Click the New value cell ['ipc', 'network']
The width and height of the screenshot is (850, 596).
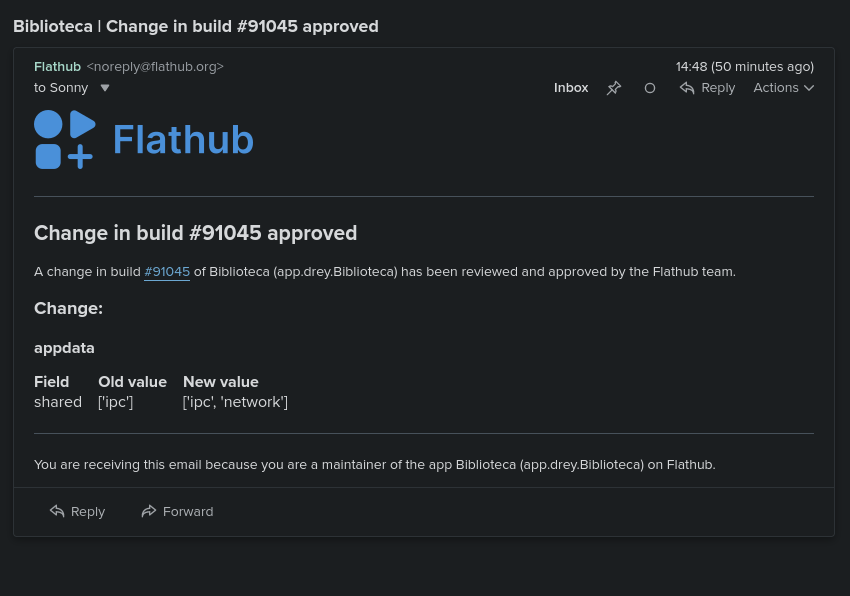(235, 402)
